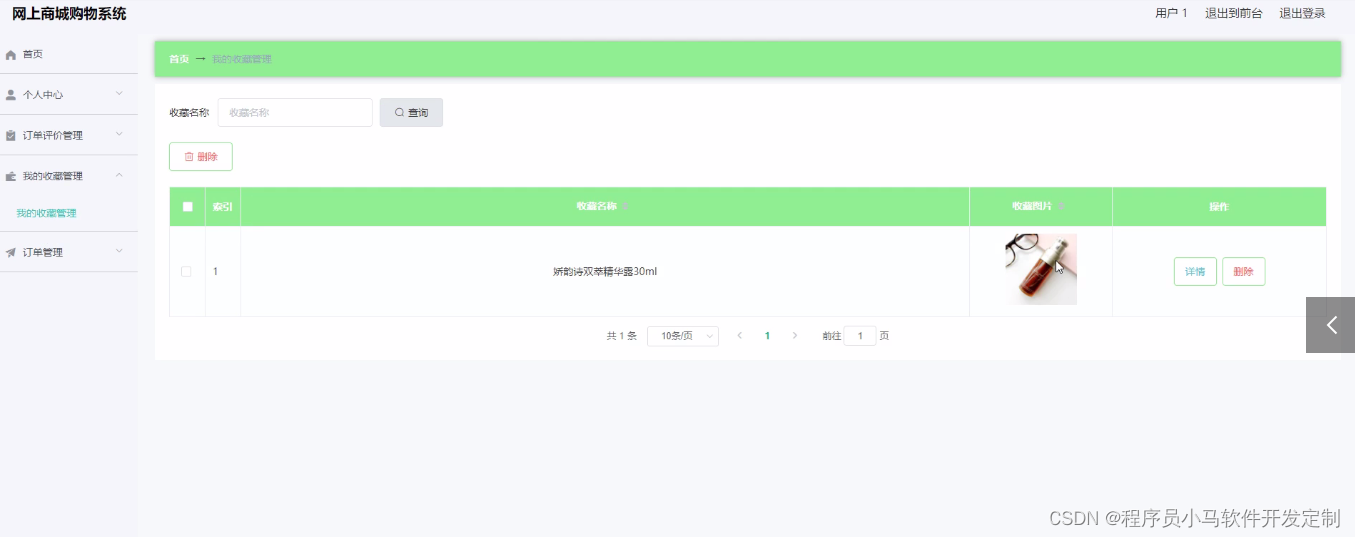Toggle select-all checkbox in table header

tap(187, 207)
